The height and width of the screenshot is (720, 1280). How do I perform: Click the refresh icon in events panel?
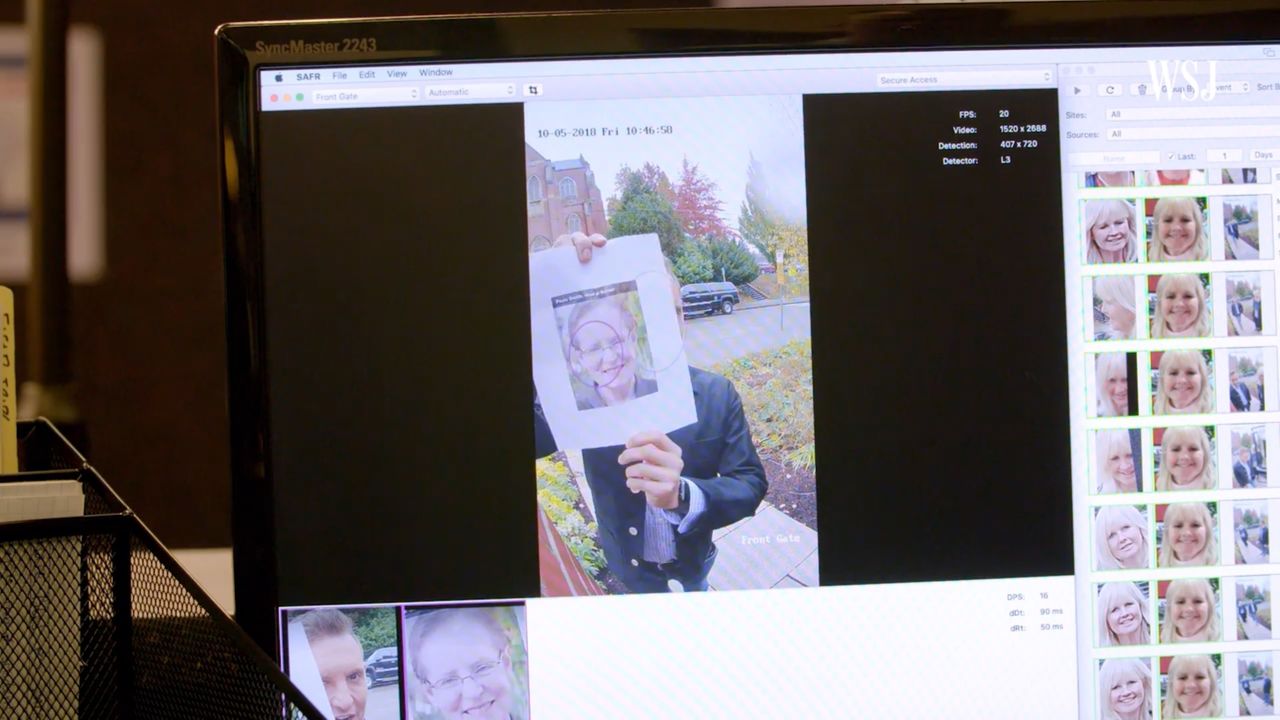tap(1109, 89)
